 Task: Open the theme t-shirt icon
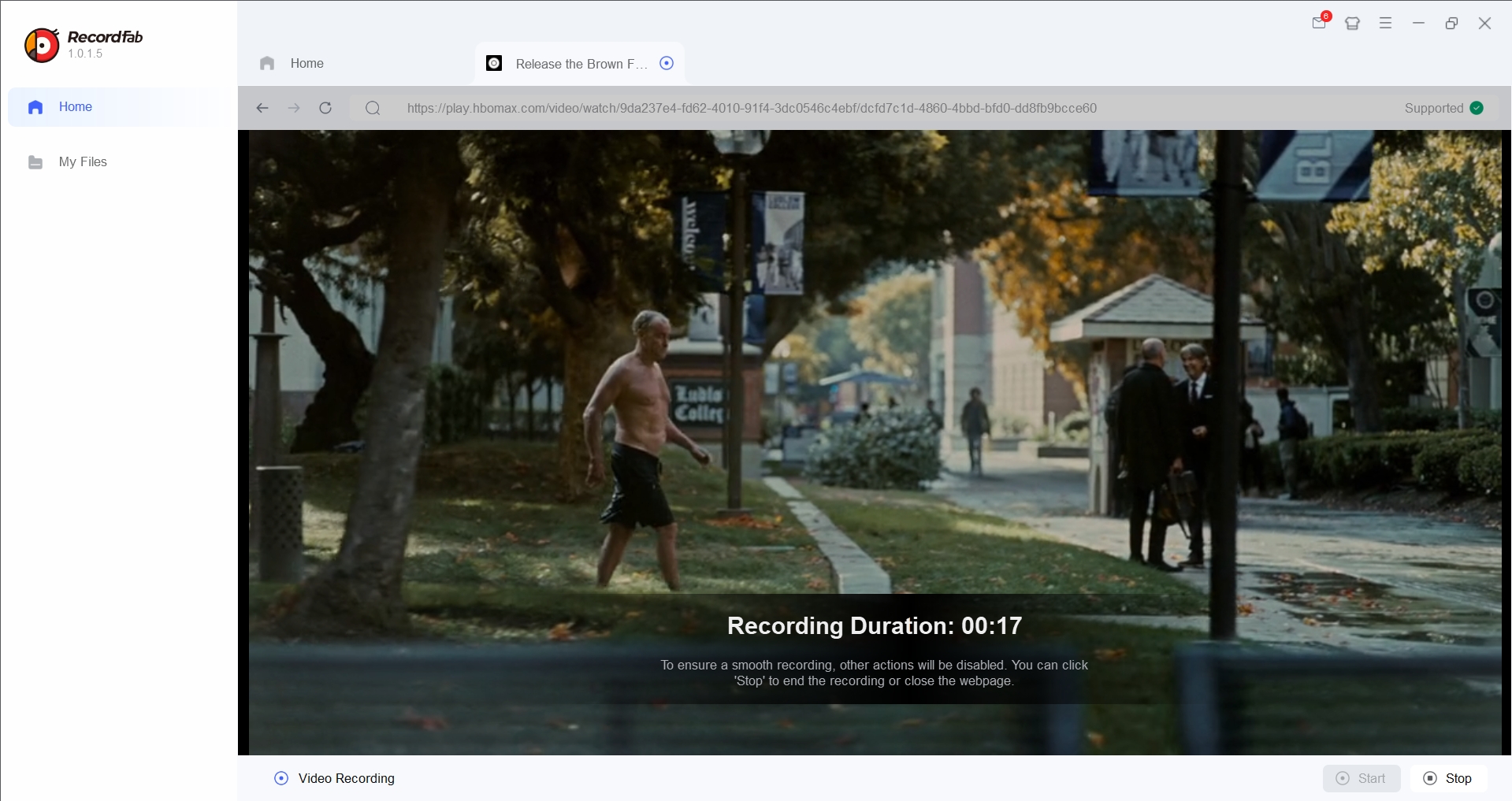pos(1353,23)
